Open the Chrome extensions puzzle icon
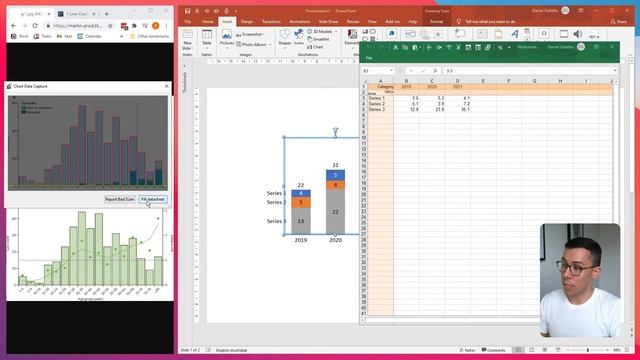Screen dimensions: 640x360 pyautogui.click(x=134, y=26)
